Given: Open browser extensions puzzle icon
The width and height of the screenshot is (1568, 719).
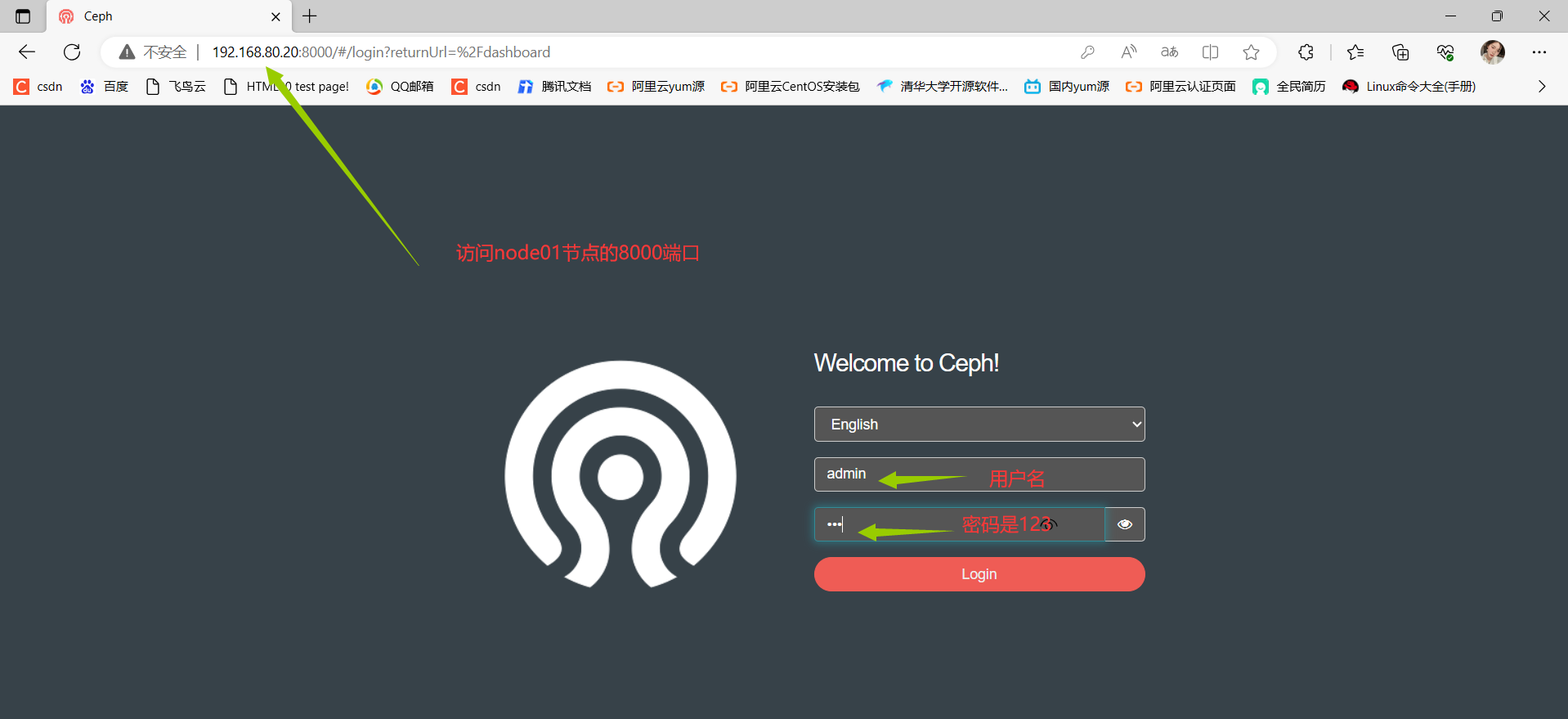Looking at the screenshot, I should (x=1306, y=52).
